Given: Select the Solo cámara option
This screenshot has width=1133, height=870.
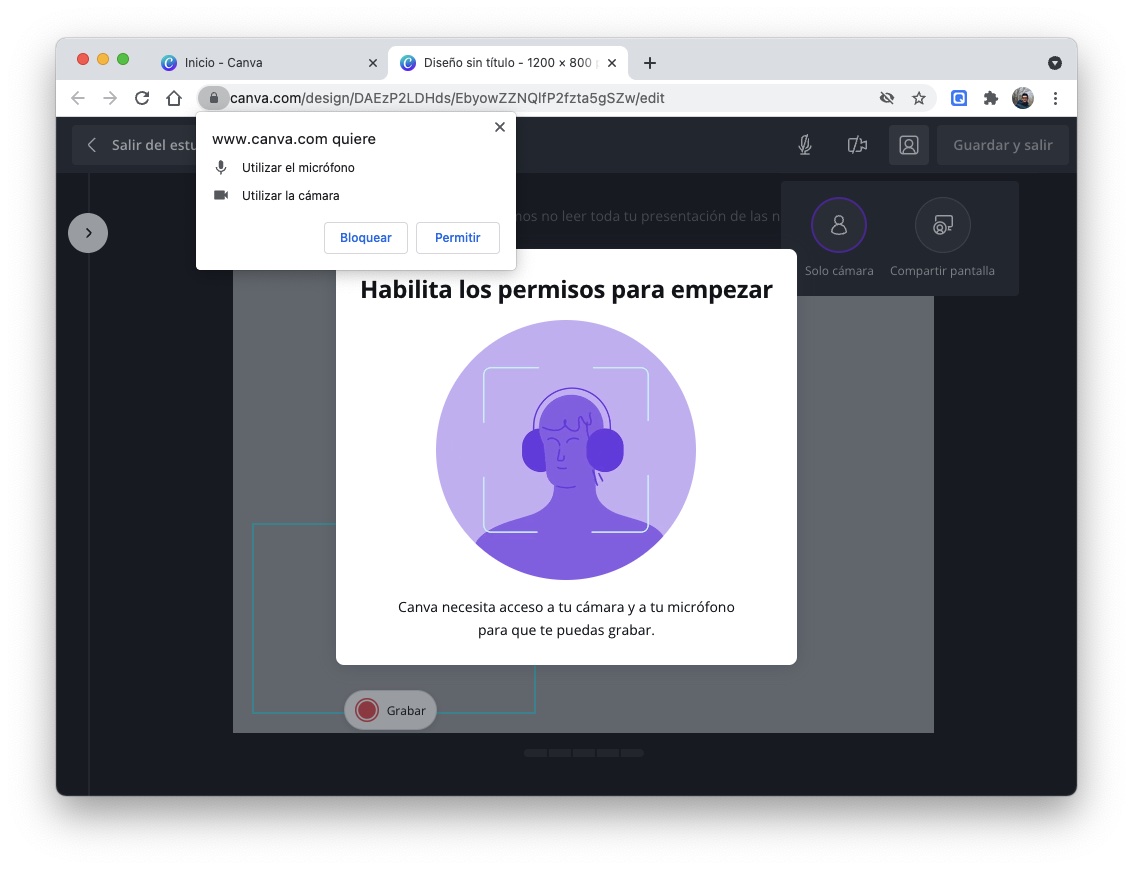Looking at the screenshot, I should [x=838, y=226].
